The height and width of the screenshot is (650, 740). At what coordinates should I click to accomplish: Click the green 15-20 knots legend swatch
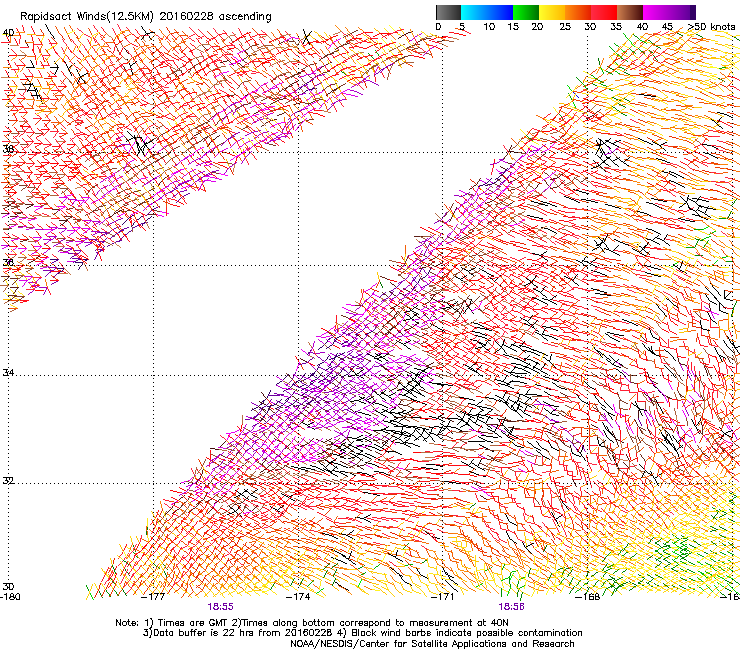tap(526, 12)
